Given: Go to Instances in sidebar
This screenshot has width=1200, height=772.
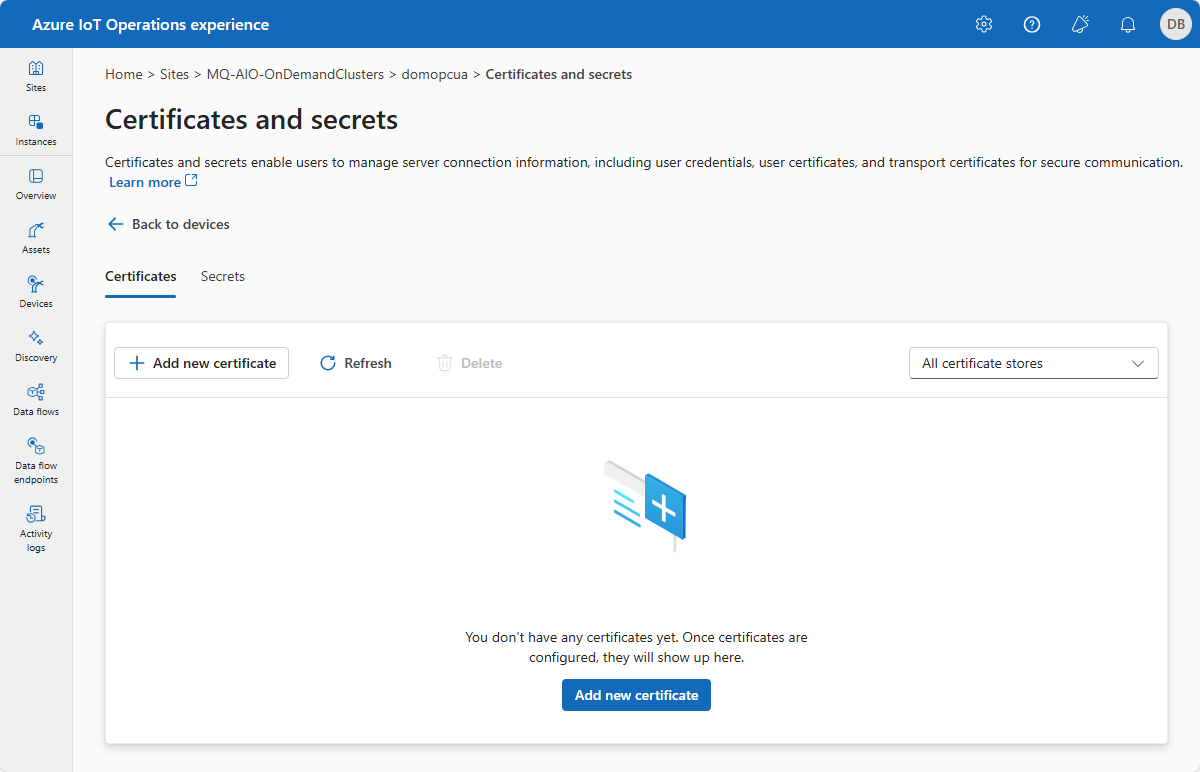Looking at the screenshot, I should point(36,130).
